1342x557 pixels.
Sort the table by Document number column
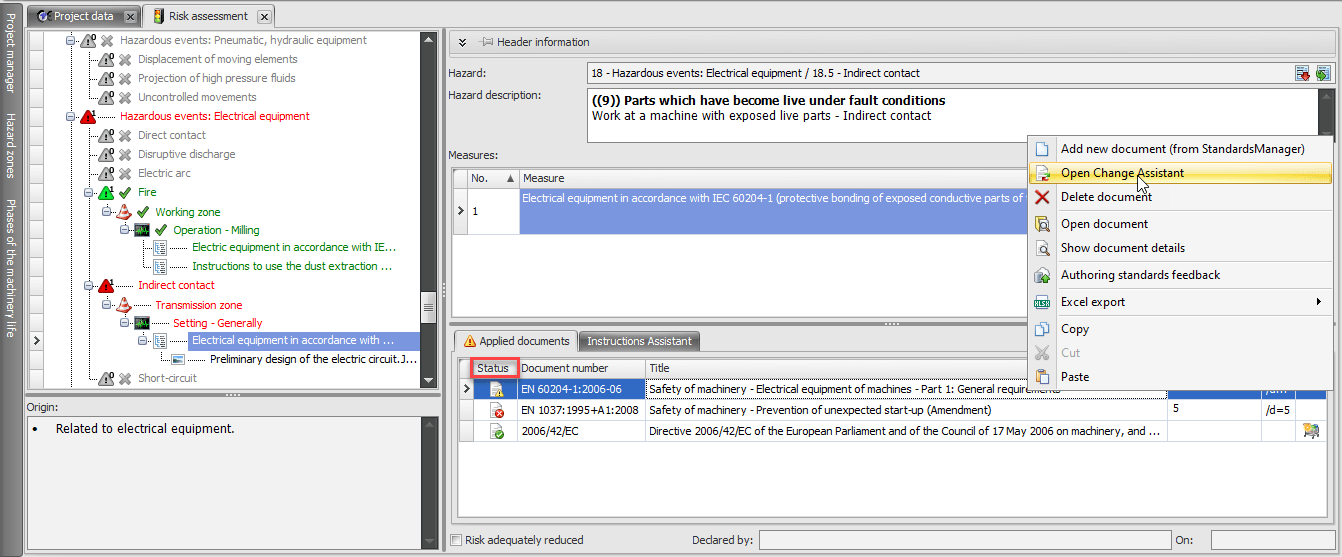coord(564,368)
